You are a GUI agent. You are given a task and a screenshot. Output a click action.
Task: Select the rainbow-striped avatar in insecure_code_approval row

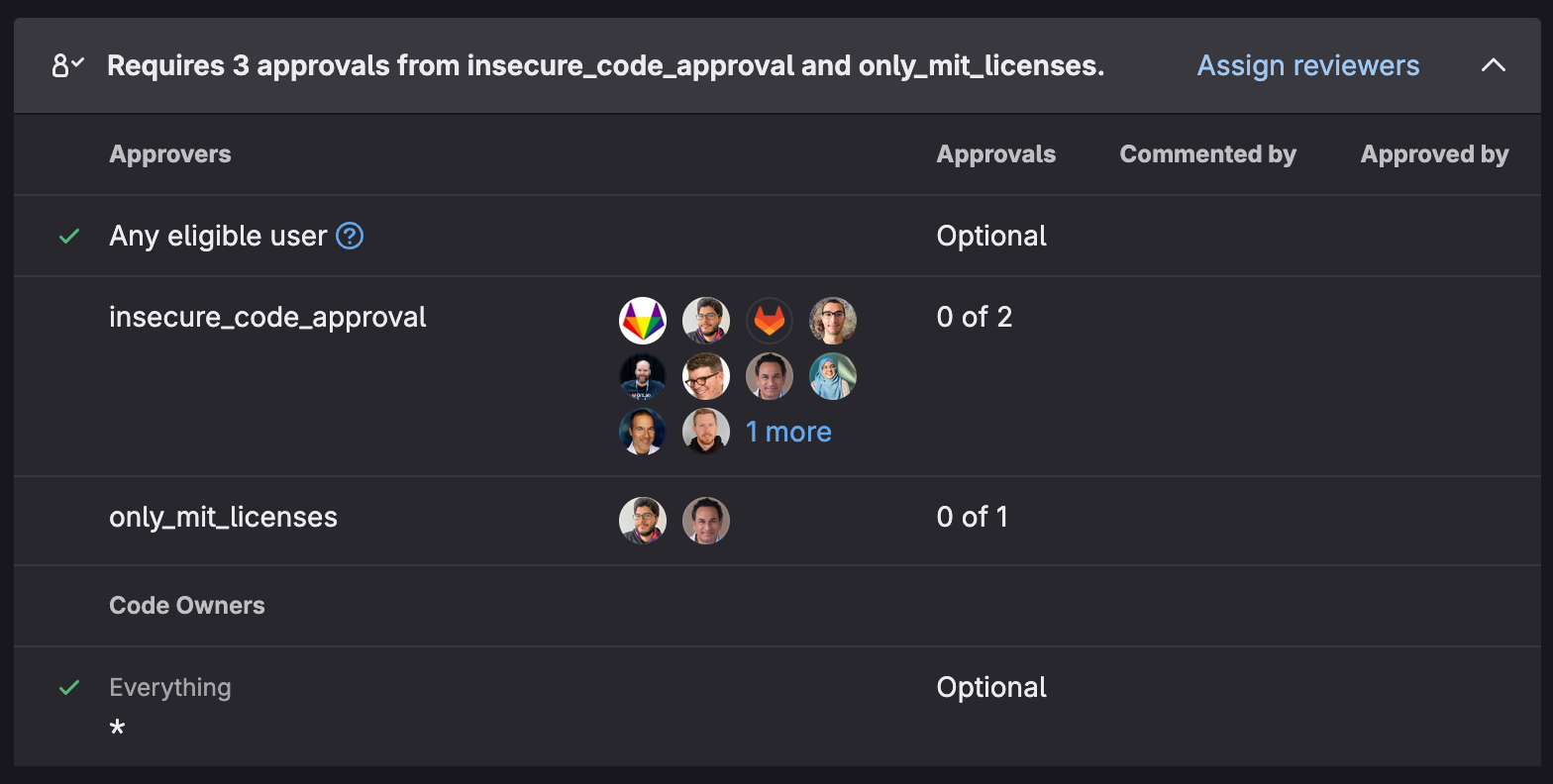[x=643, y=320]
